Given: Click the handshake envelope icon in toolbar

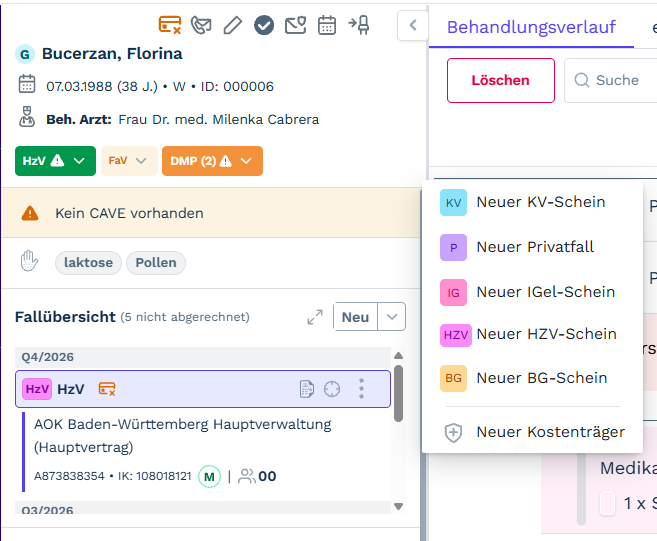Looking at the screenshot, I should point(201,25).
